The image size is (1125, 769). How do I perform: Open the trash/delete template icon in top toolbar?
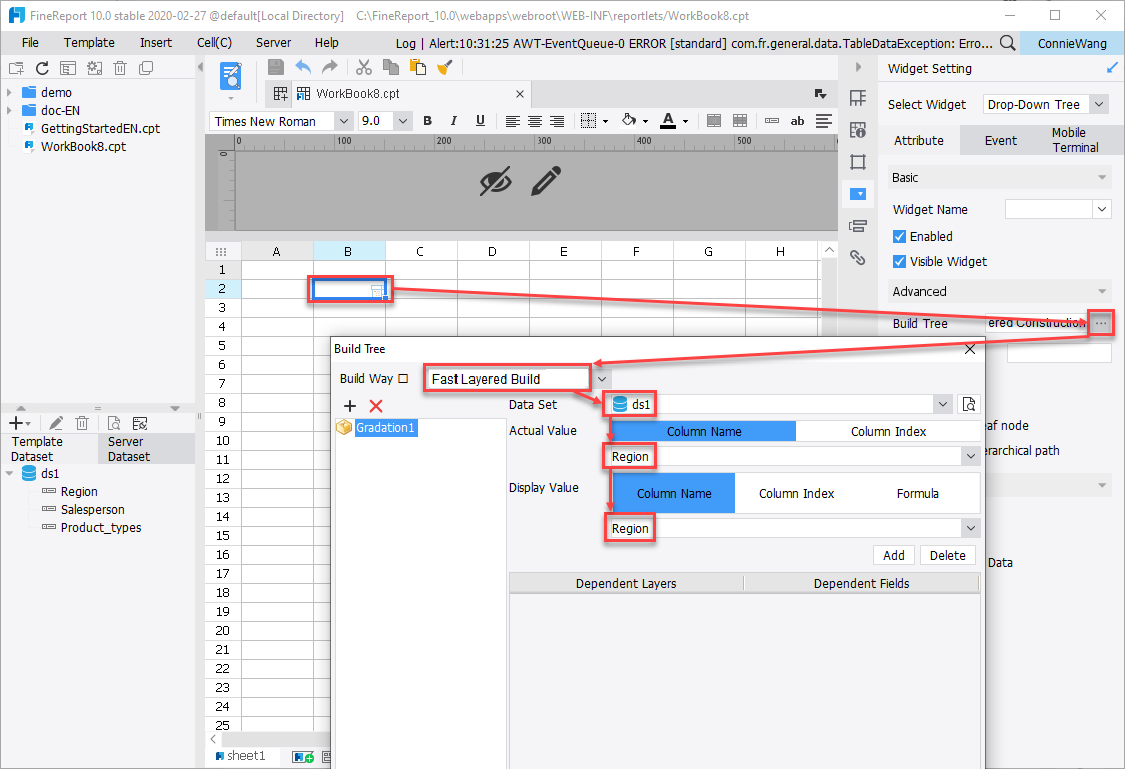(120, 67)
